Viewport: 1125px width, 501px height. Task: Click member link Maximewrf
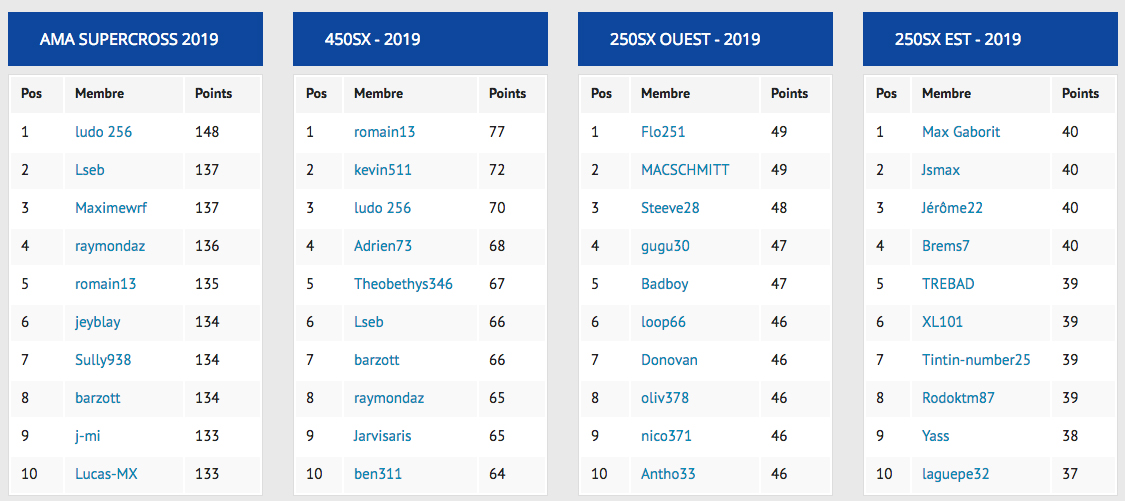click(x=111, y=208)
